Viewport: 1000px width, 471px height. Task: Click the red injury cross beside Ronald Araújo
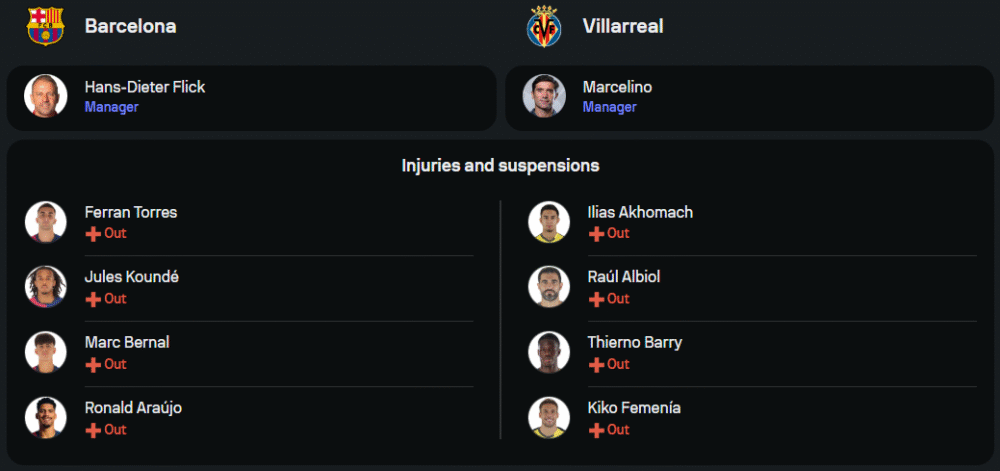coord(93,430)
